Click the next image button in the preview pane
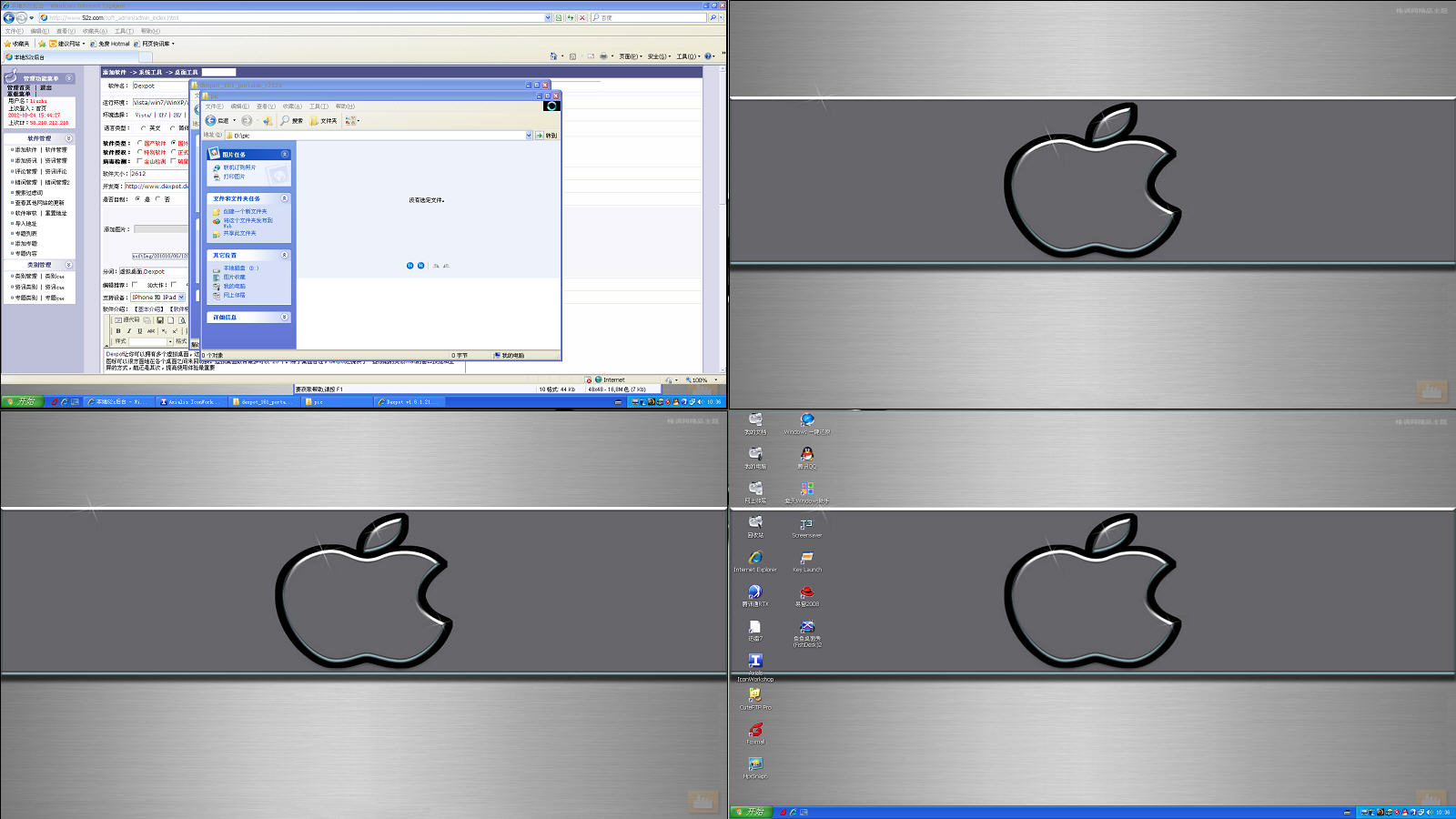1456x819 pixels. point(420,266)
